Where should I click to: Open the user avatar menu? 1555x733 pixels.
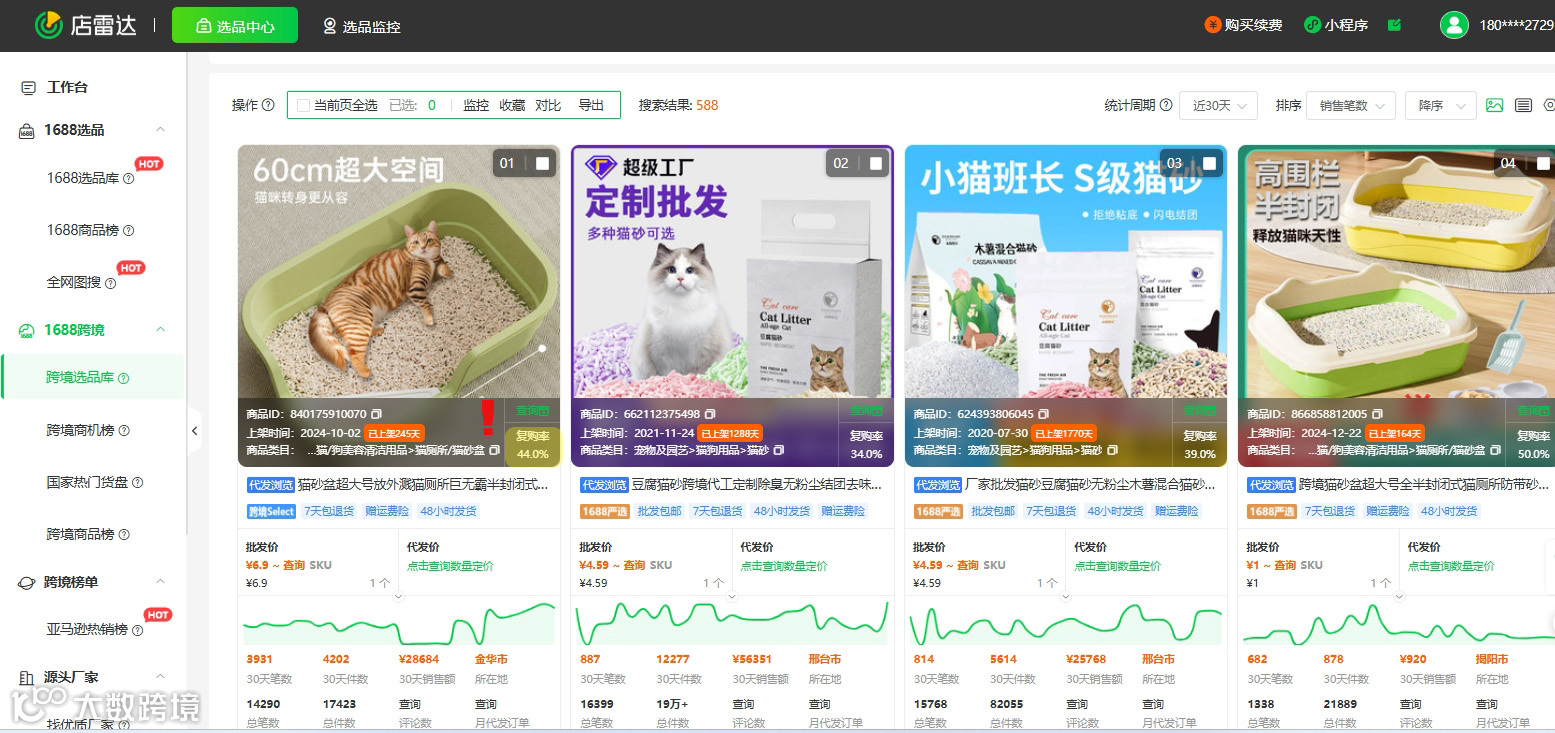[1454, 25]
